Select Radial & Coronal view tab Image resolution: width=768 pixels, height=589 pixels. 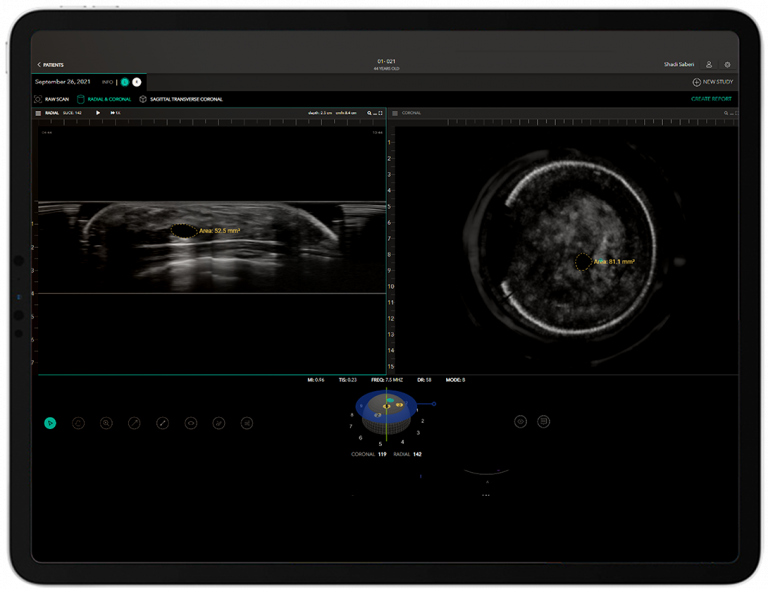click(105, 99)
